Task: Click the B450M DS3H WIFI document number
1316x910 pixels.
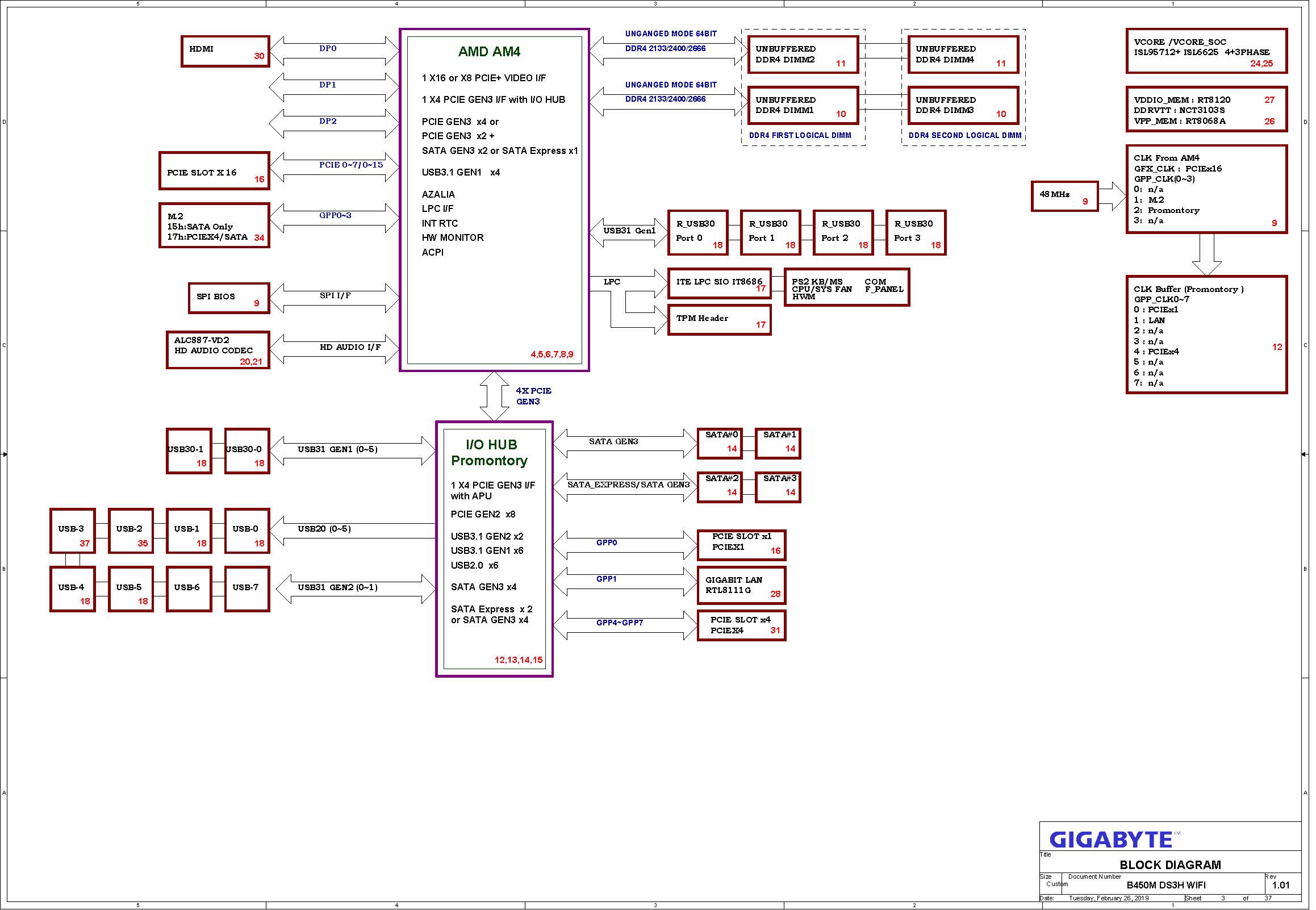Action: [1167, 886]
